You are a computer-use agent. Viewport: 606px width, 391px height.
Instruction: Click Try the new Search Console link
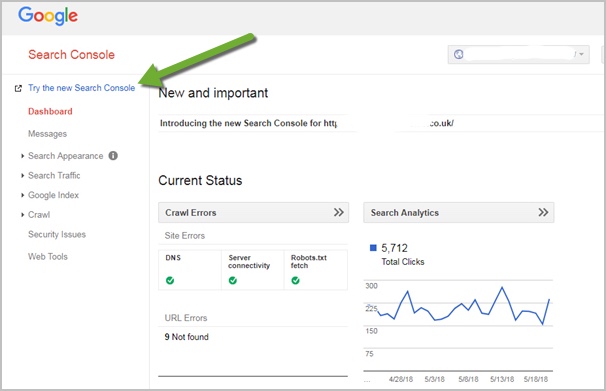pyautogui.click(x=82, y=88)
